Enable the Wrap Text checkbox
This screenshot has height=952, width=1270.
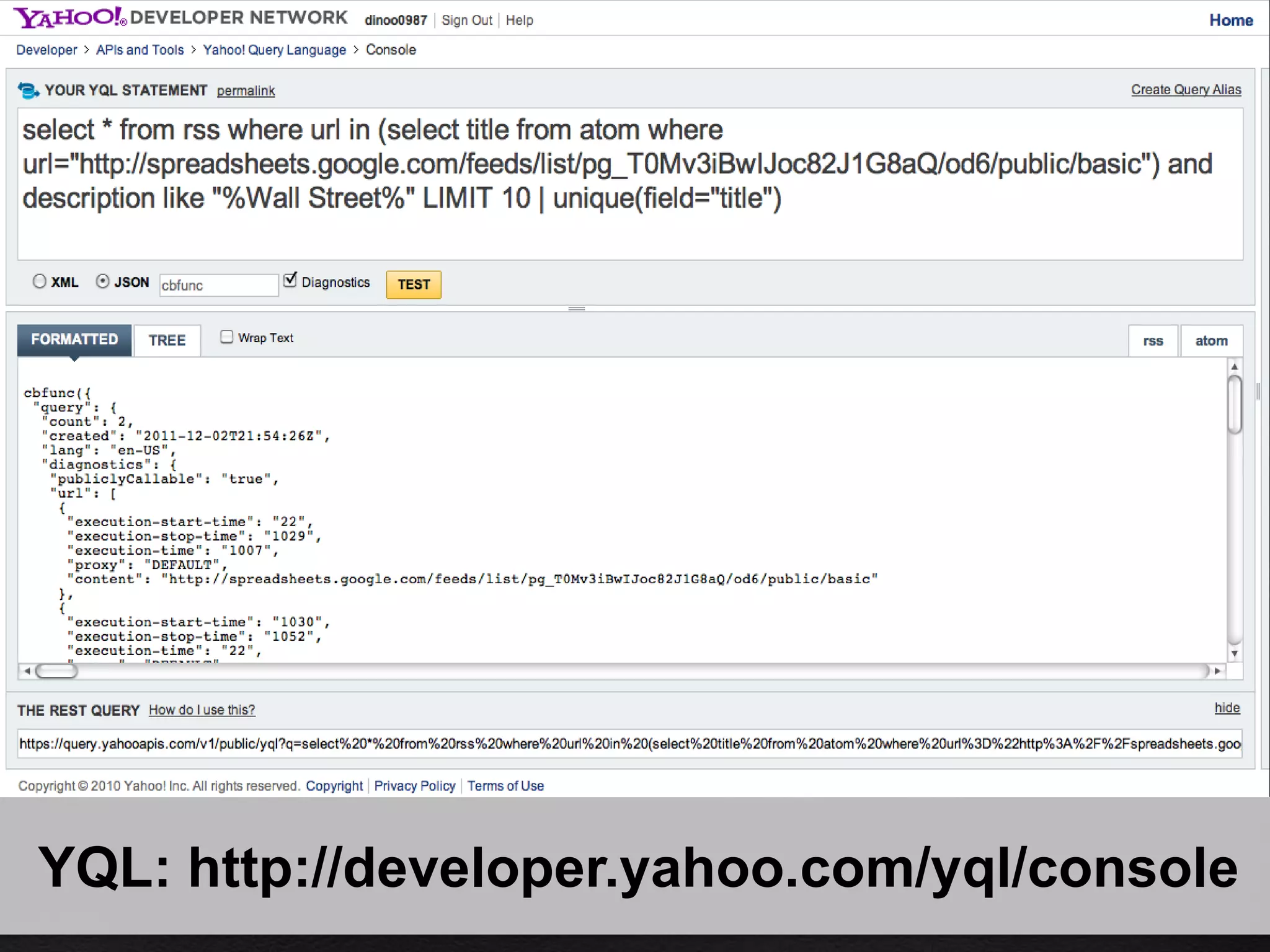click(227, 337)
